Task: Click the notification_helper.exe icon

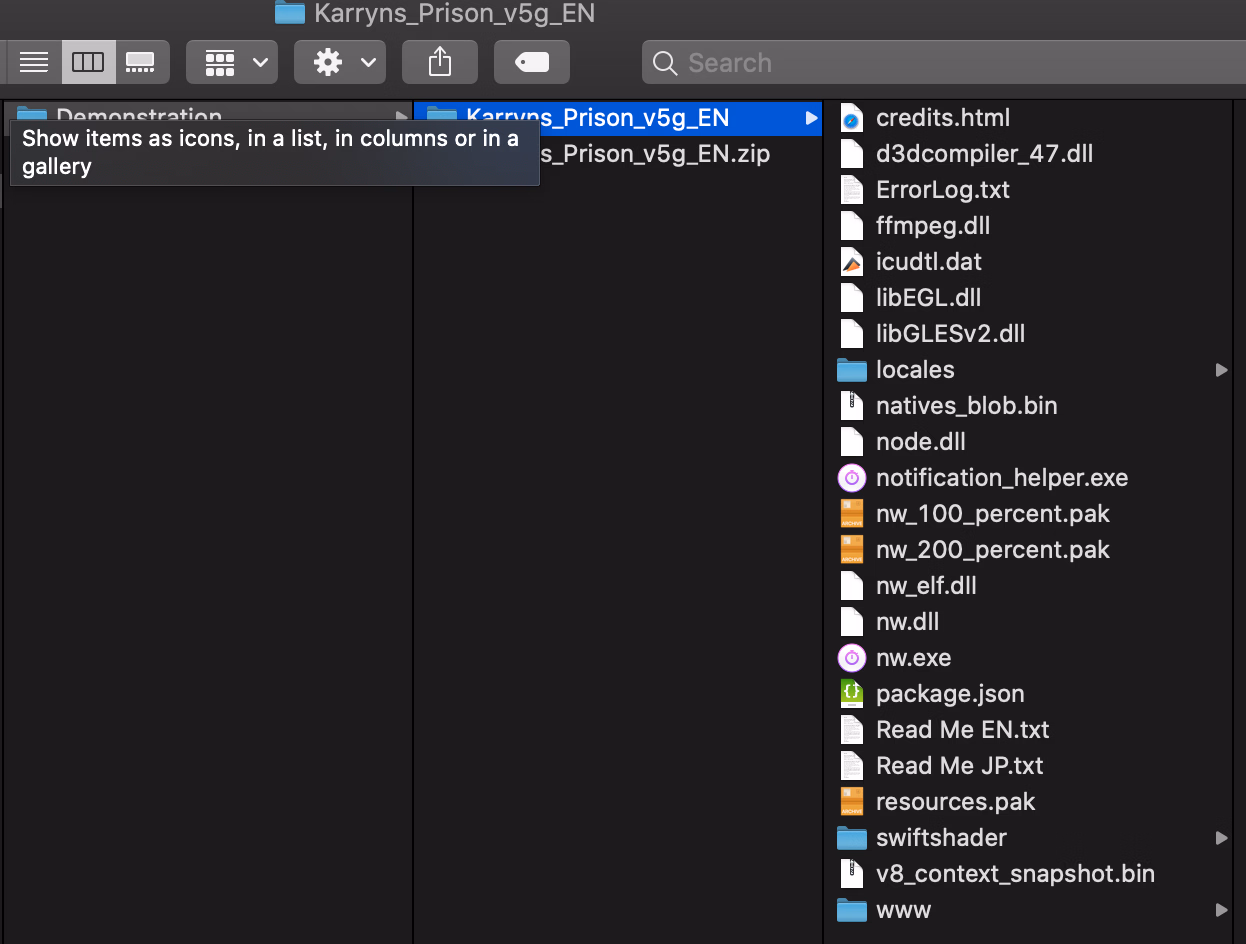Action: (x=852, y=478)
